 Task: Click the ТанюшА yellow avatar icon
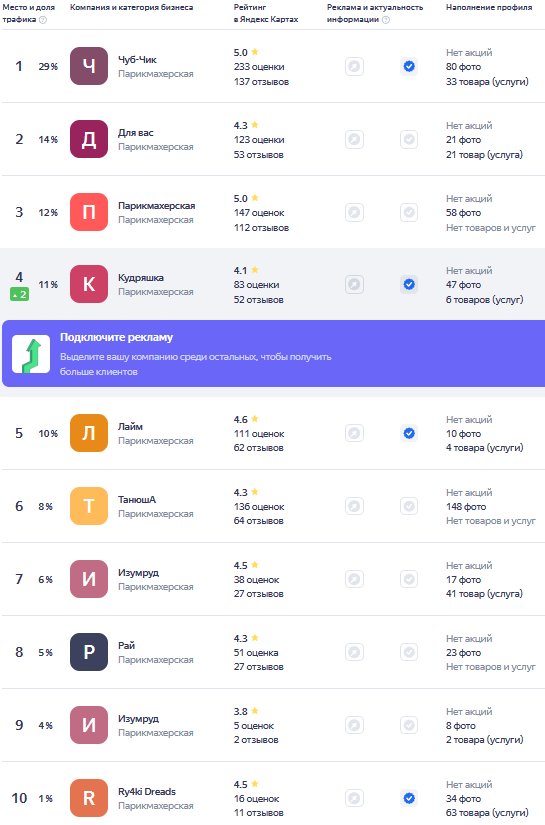tap(89, 506)
